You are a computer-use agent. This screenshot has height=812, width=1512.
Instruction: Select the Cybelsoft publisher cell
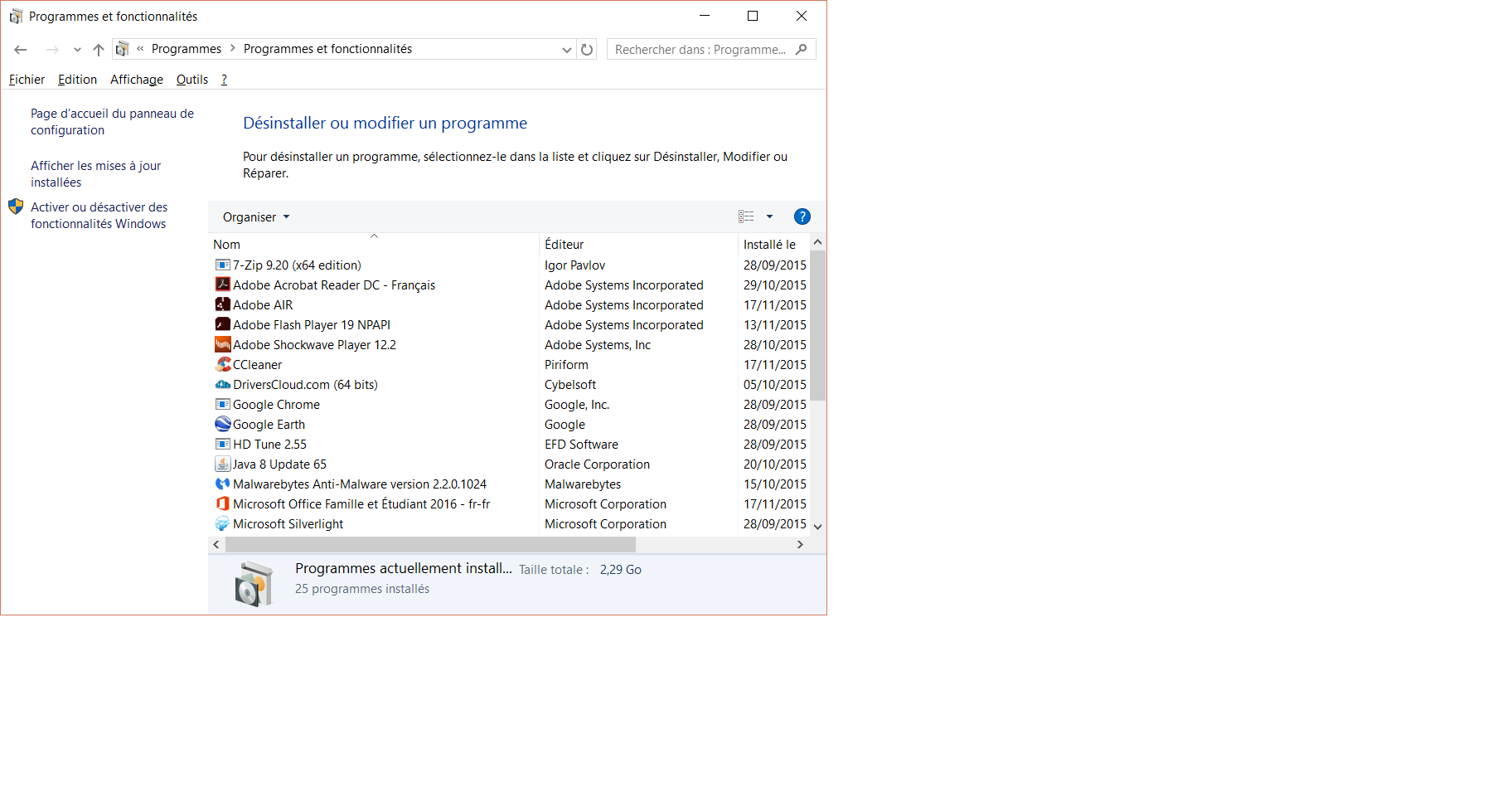pos(570,385)
